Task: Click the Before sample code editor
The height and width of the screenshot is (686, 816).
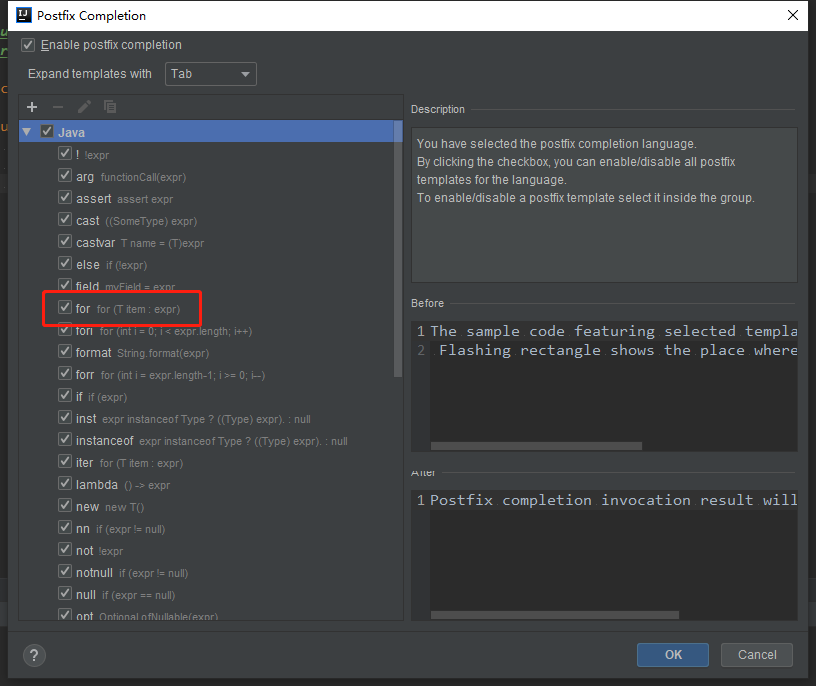Action: pos(604,386)
